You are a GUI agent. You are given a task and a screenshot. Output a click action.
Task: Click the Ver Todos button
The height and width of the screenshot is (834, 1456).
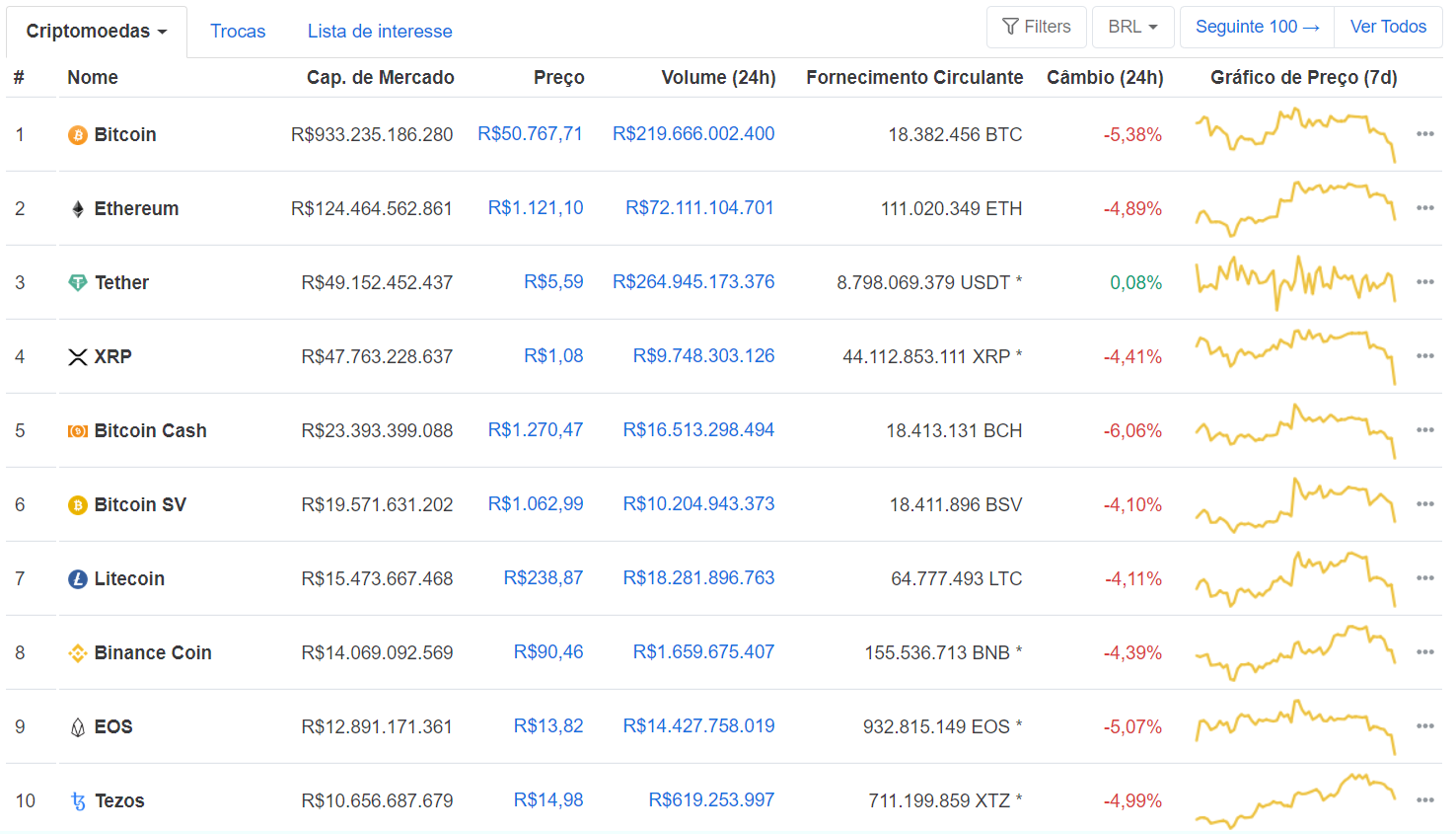pos(1388,27)
